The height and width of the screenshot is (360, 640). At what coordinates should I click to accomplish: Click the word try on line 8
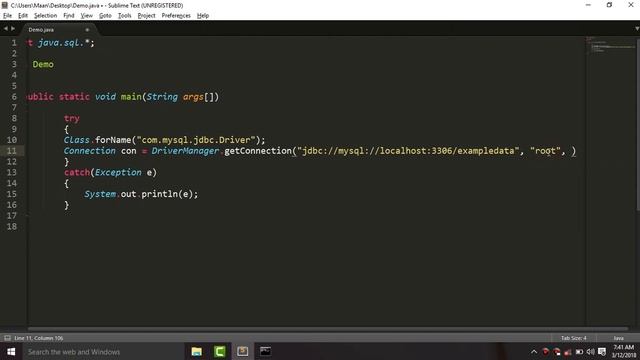(72, 118)
